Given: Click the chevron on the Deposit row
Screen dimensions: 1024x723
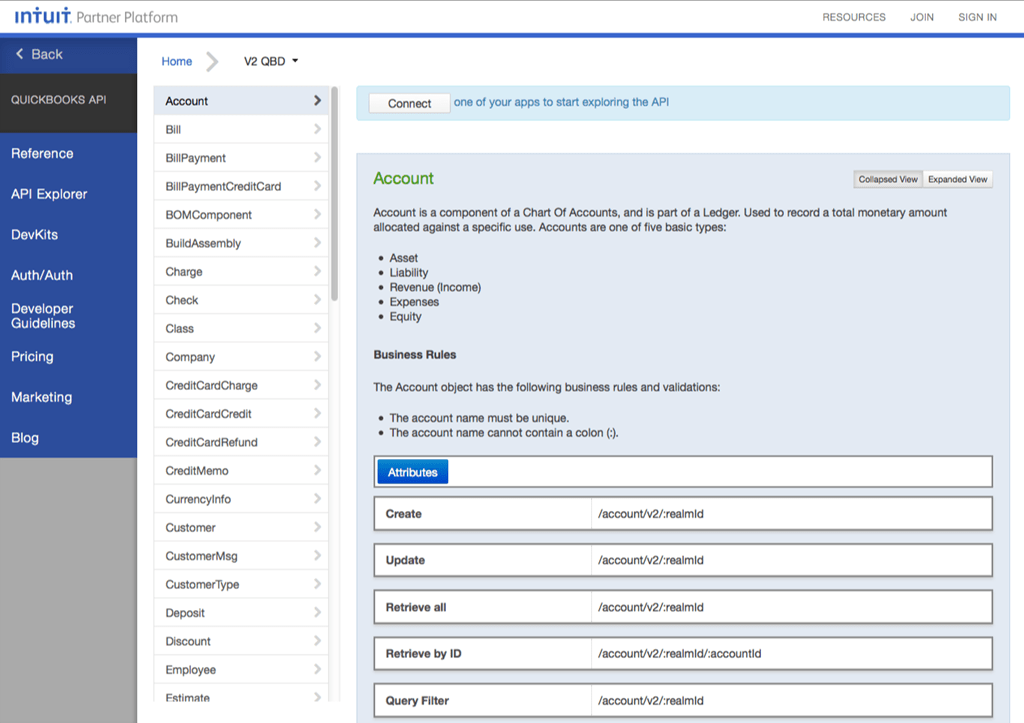Looking at the screenshot, I should (x=317, y=612).
